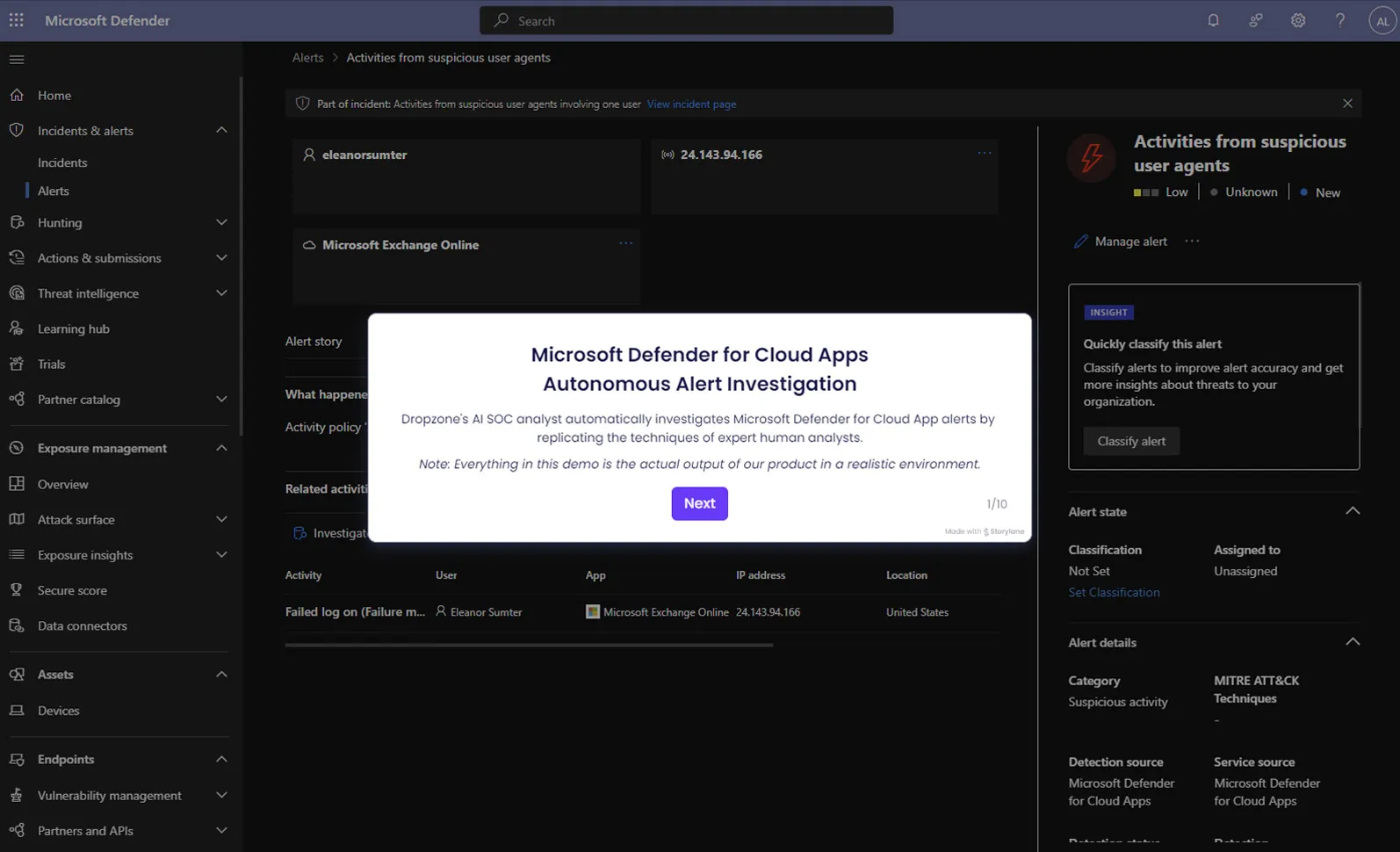The width and height of the screenshot is (1400, 852).
Task: Expand the Hunting menu
Action: (x=221, y=222)
